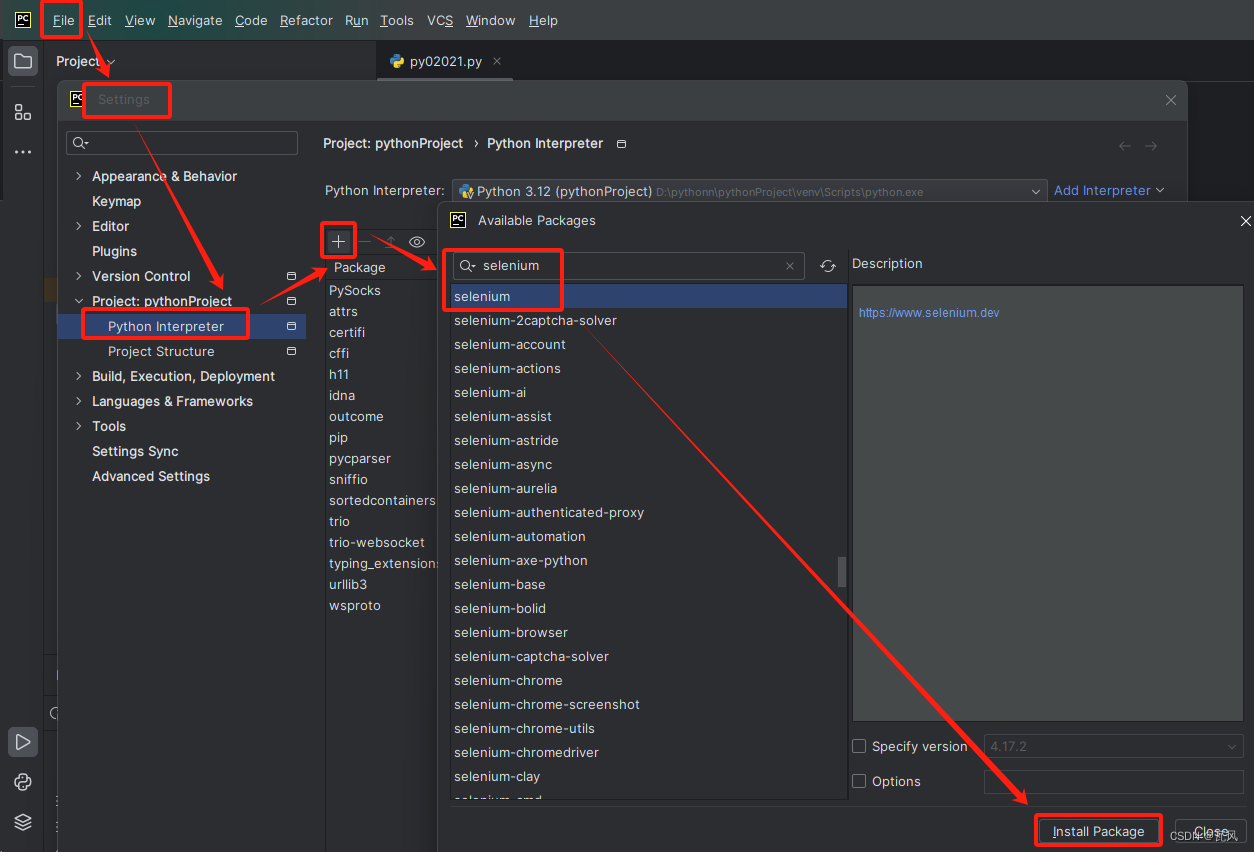
Task: Click the Settings search input field
Action: point(182,143)
